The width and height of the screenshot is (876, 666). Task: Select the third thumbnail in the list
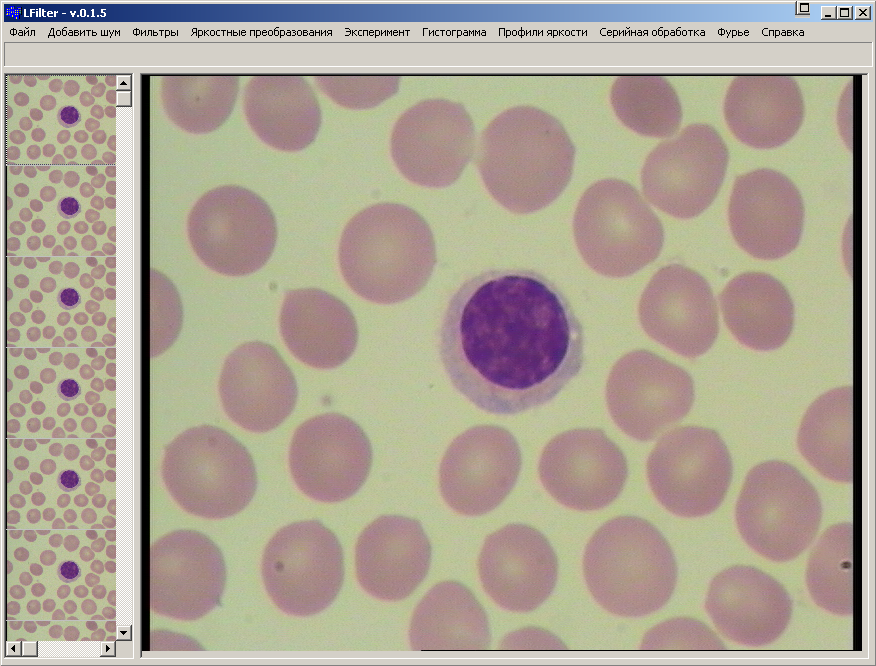point(61,302)
